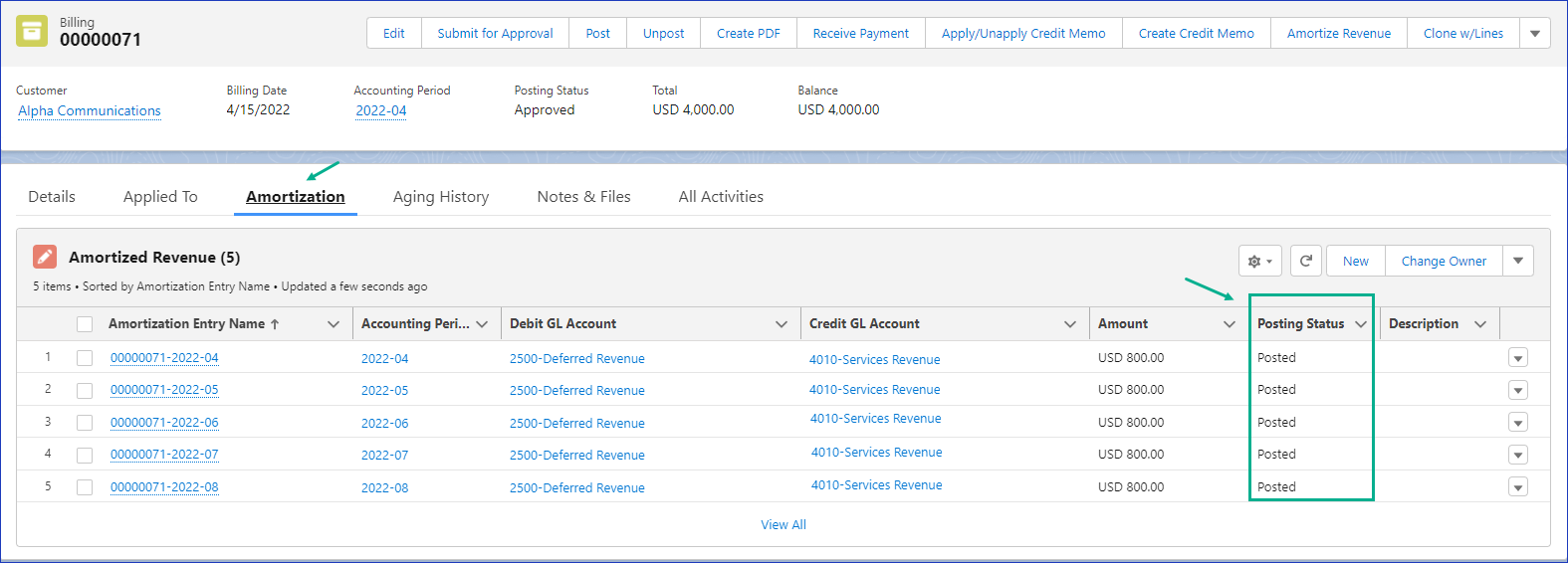The height and width of the screenshot is (563, 1568).
Task: Open the list settings gear menu
Action: [1260, 261]
